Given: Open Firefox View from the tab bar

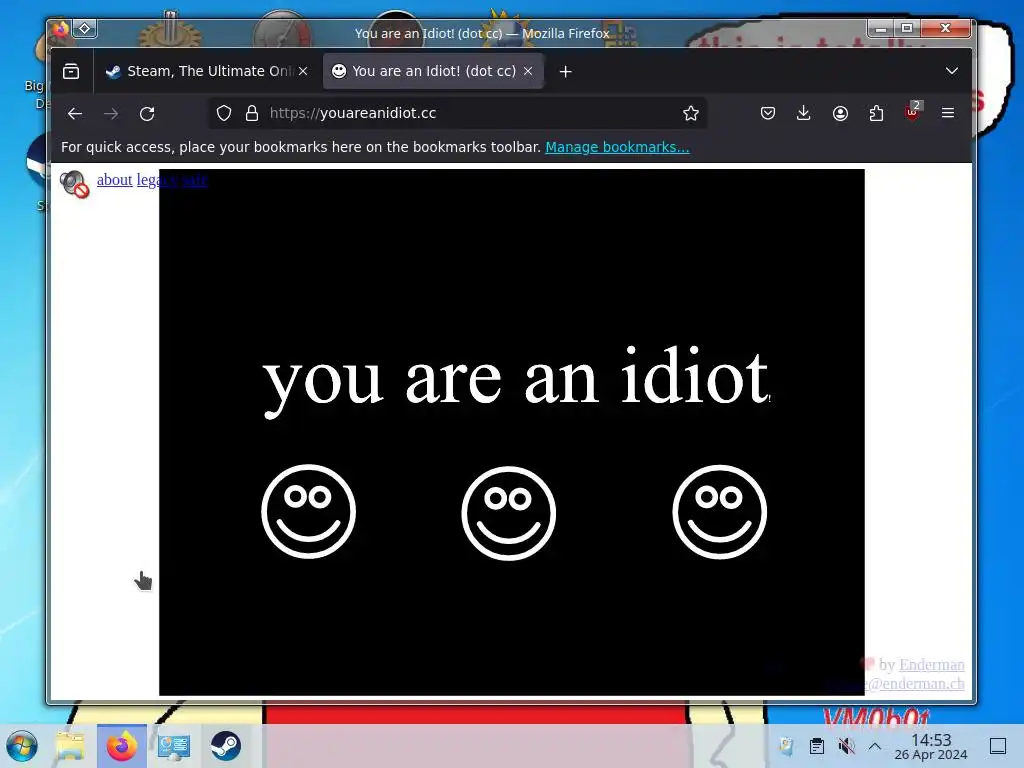Looking at the screenshot, I should click(71, 71).
